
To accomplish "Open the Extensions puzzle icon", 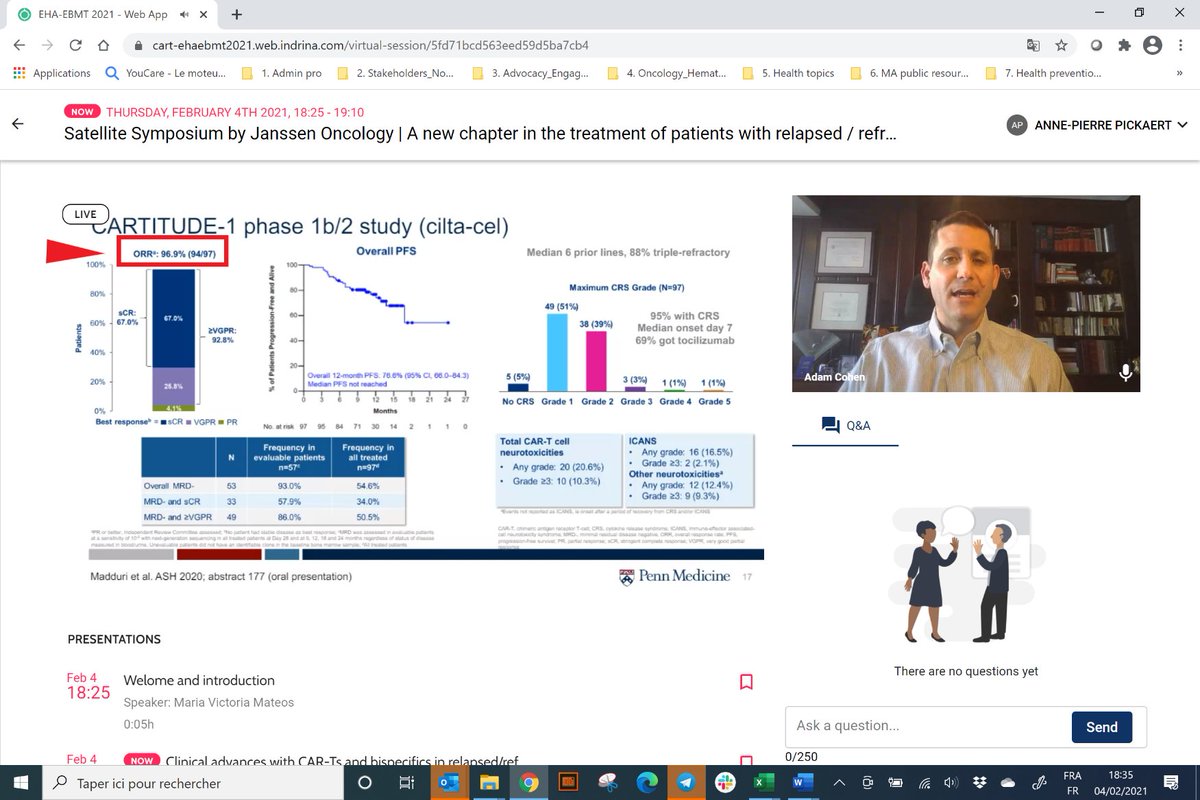I will point(1125,46).
